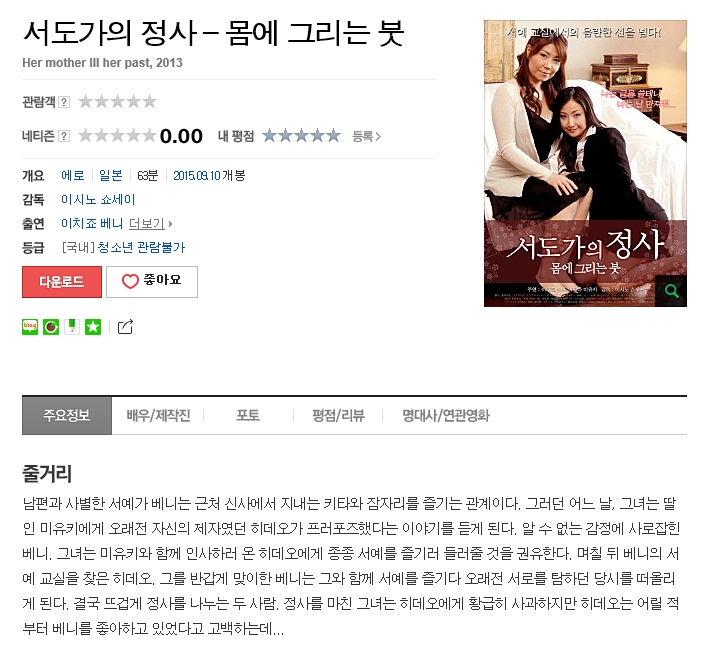This screenshot has height=653, width=711.
Task: Expand cast list with 더보기
Action: [151, 224]
